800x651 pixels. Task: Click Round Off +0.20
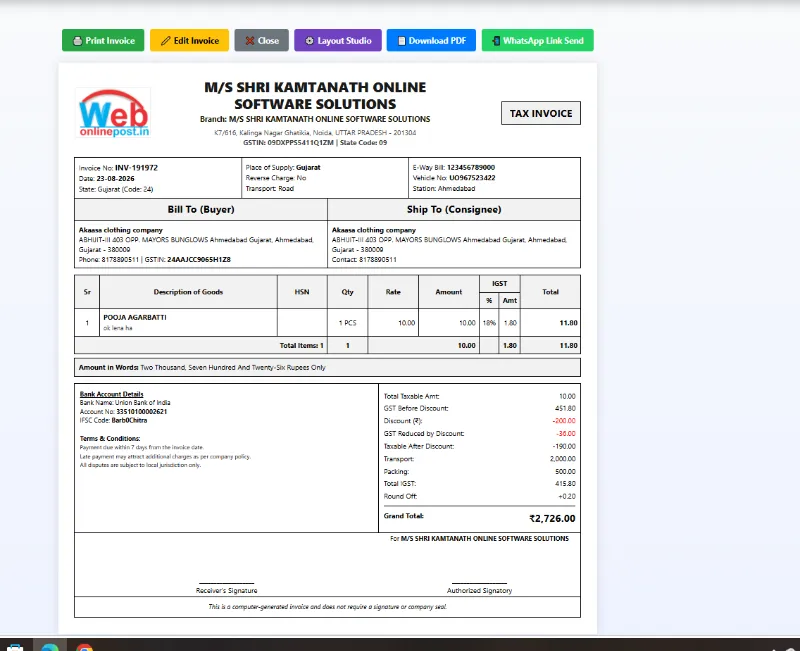click(567, 496)
